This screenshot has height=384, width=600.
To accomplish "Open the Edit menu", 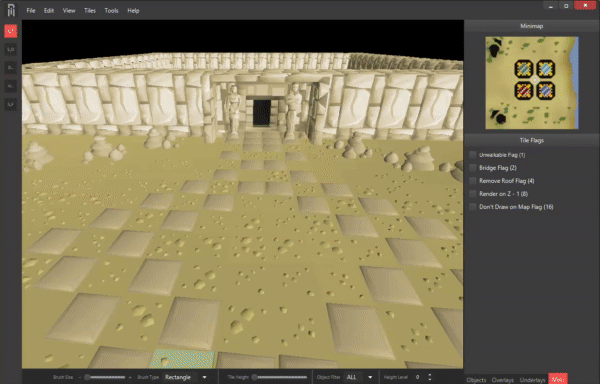I will [49, 11].
